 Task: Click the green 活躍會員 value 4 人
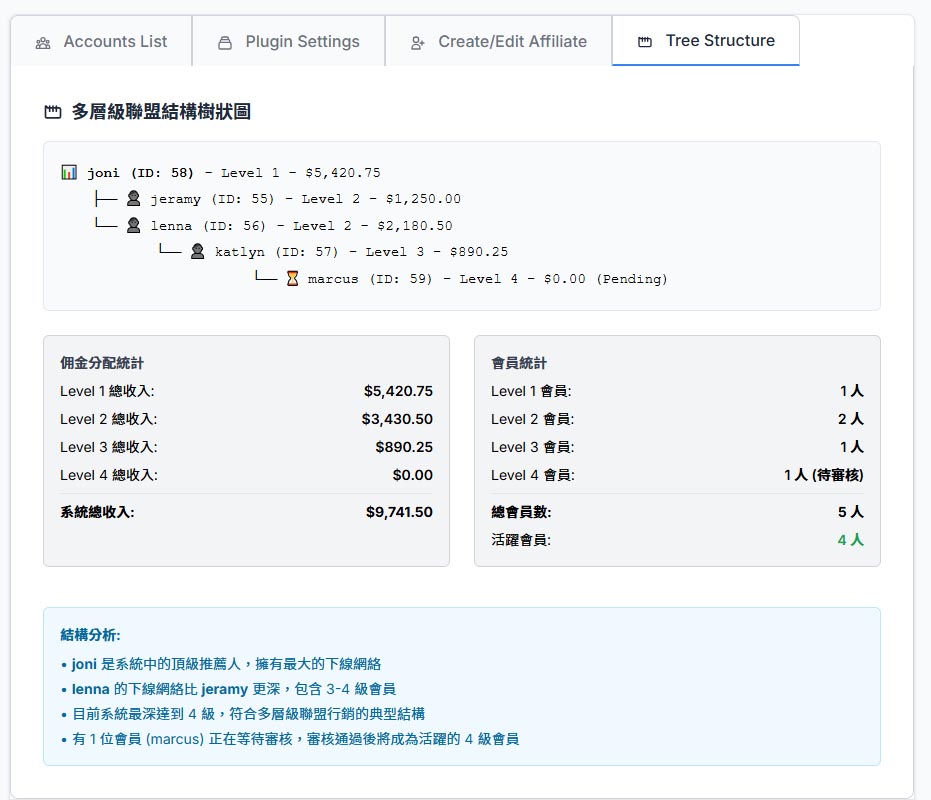[x=851, y=540]
